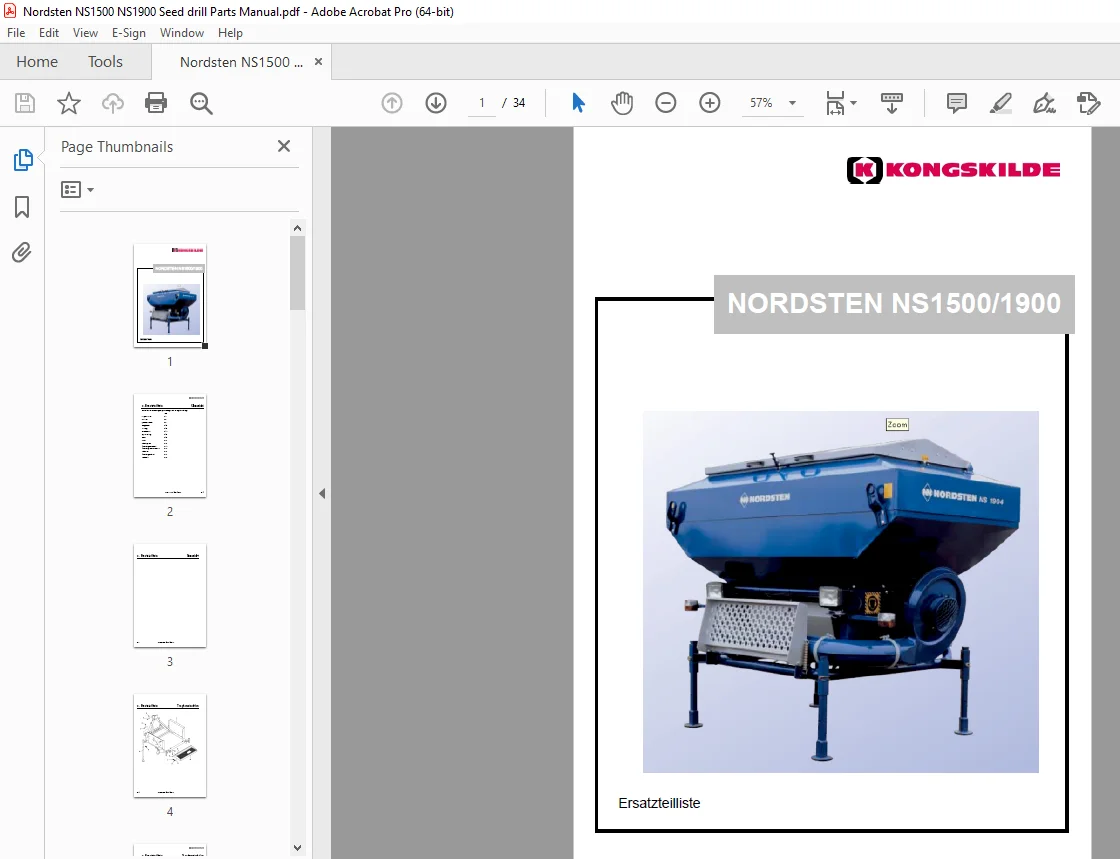This screenshot has height=859, width=1120.
Task: Close the Nordsten NS1500 document tab
Action: point(319,62)
